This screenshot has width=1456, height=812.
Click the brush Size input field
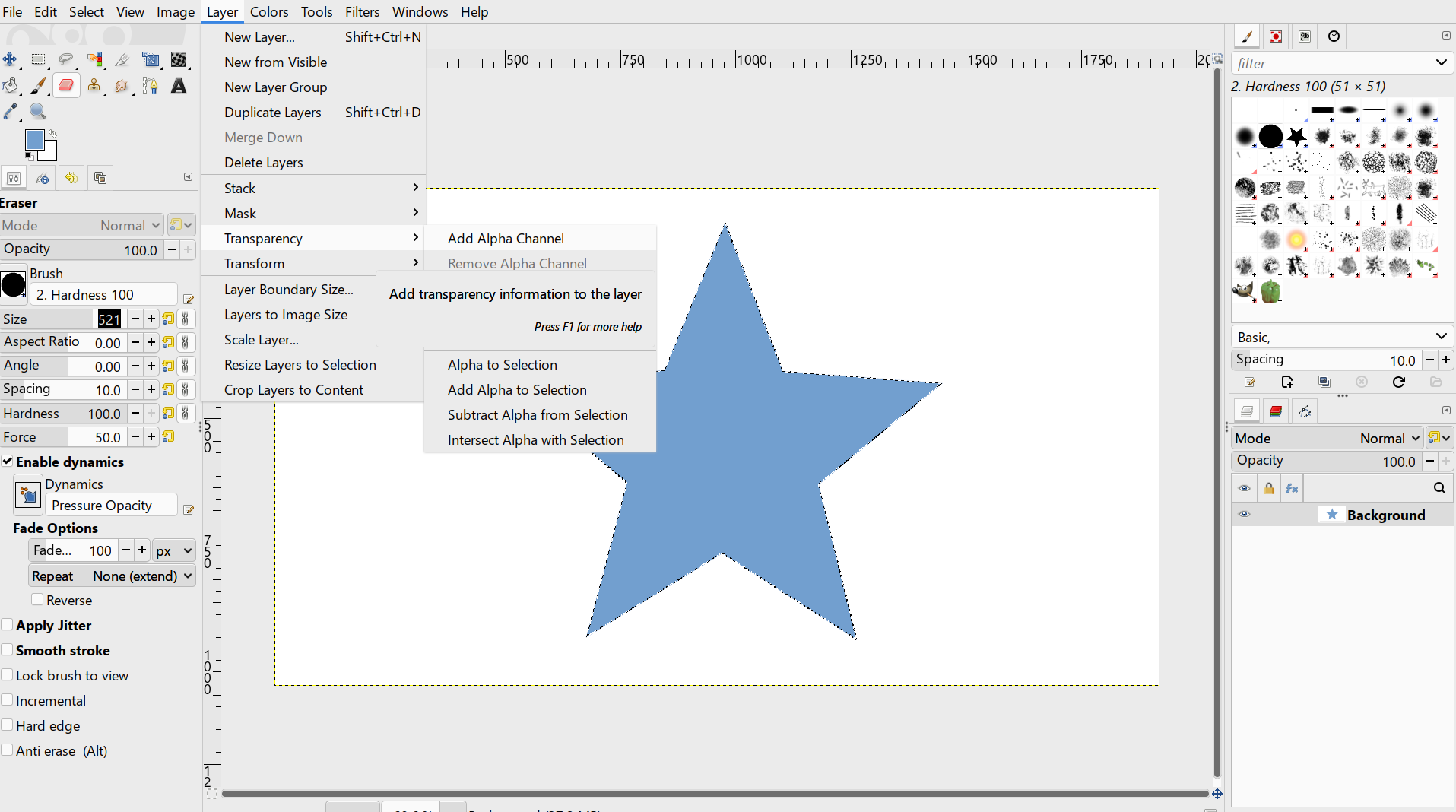(x=109, y=319)
